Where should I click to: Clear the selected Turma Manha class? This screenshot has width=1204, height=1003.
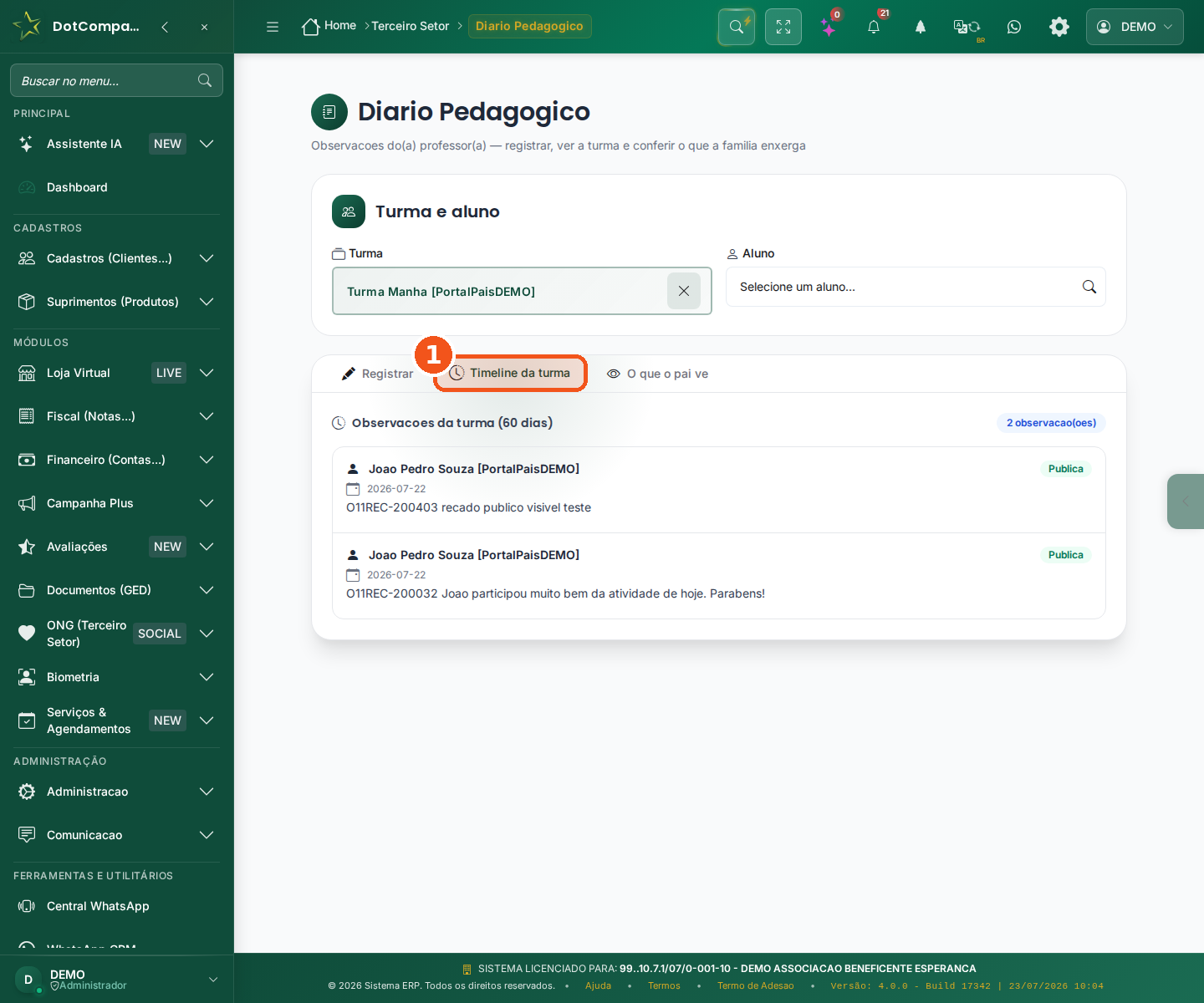click(x=684, y=291)
